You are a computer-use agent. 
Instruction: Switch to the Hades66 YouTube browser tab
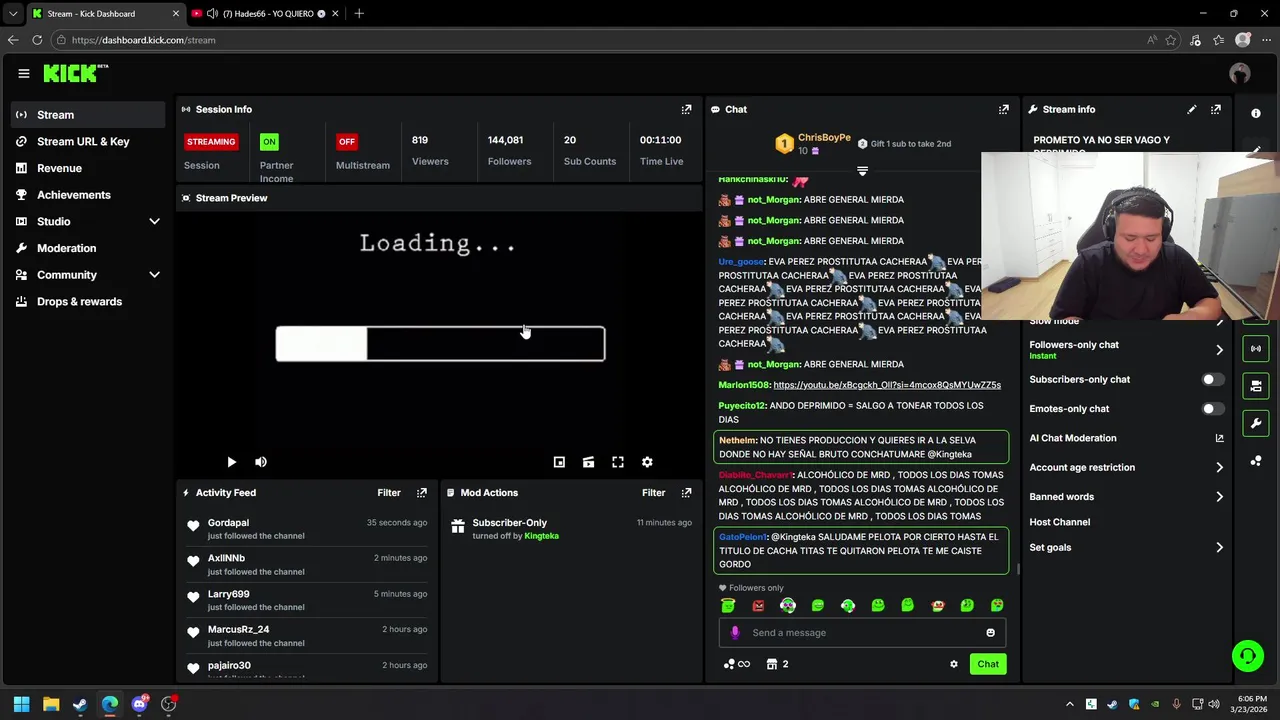tap(265, 13)
